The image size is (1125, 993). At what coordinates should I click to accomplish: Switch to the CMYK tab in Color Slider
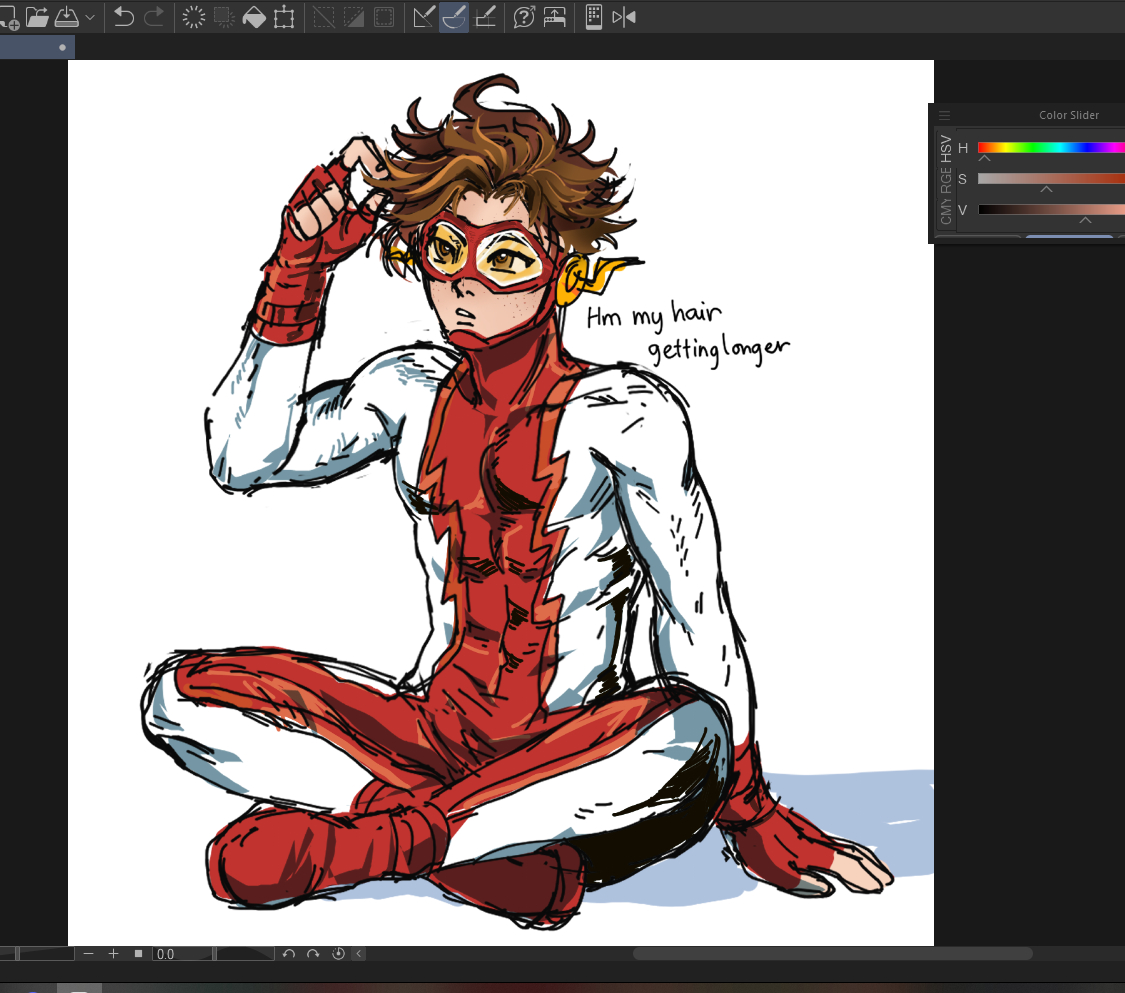(x=946, y=211)
